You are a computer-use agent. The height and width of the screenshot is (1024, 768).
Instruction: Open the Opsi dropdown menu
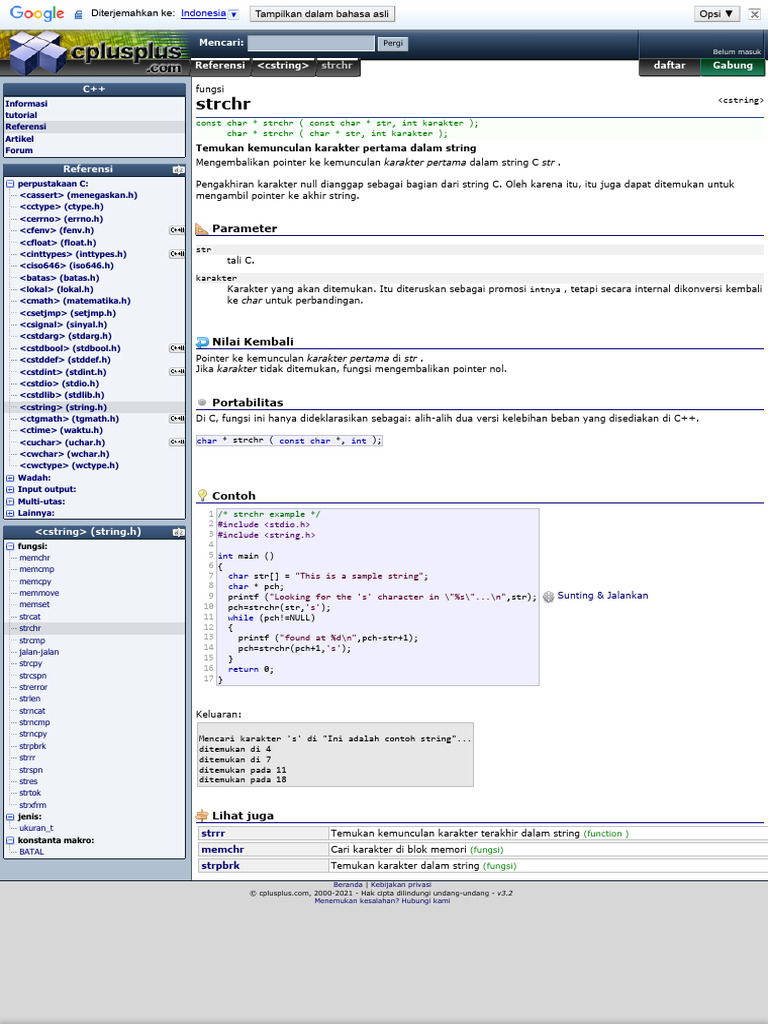pos(717,14)
